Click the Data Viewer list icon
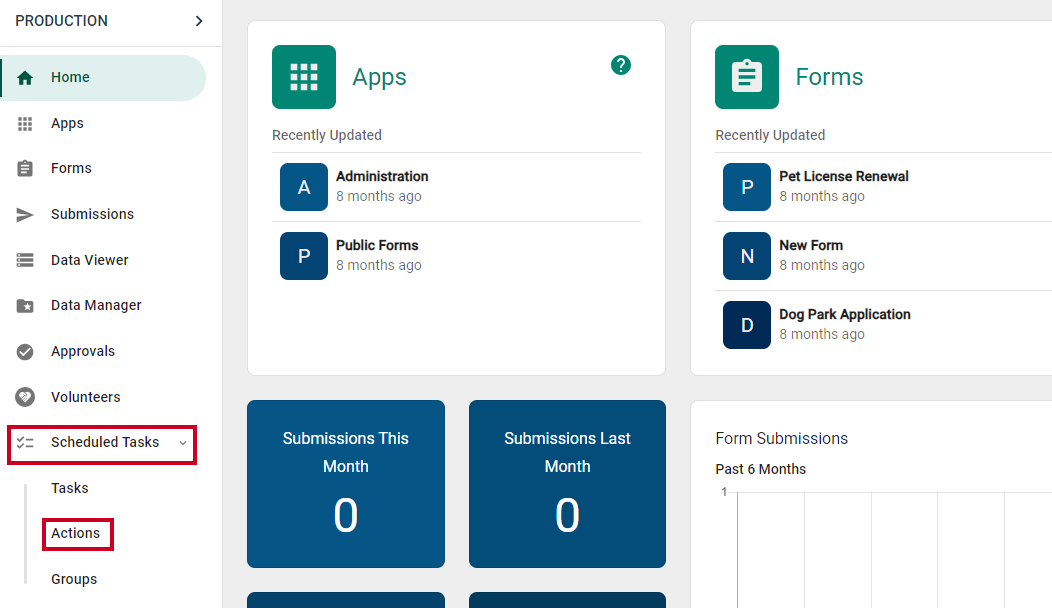This screenshot has width=1052, height=608. tap(25, 260)
